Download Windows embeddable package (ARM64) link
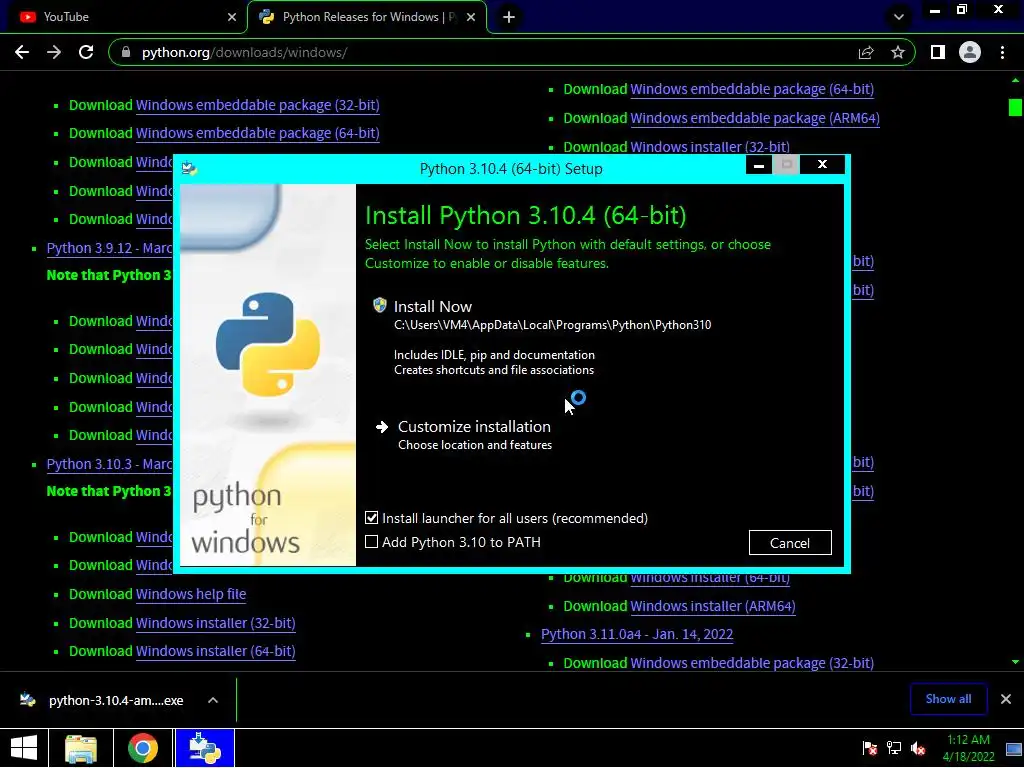 (754, 118)
